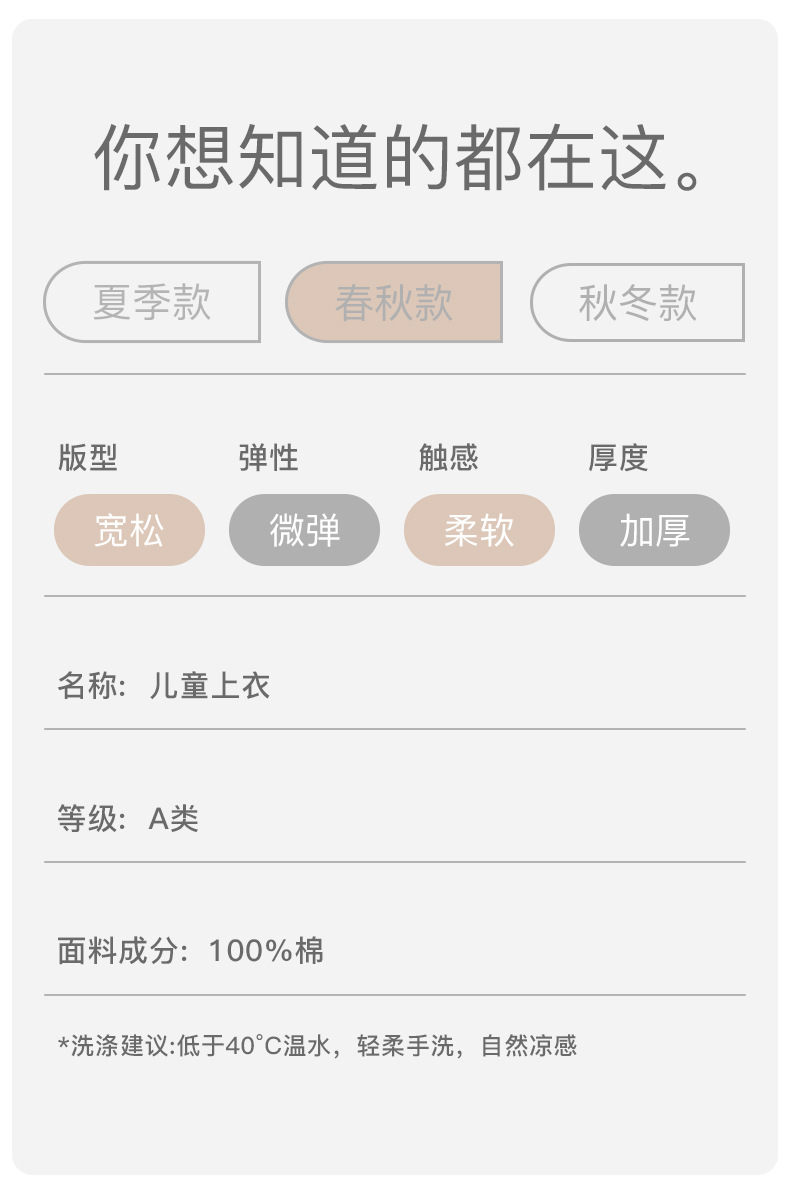Open the 秋冬款 tab
The image size is (790, 1192).
pyautogui.click(x=637, y=302)
